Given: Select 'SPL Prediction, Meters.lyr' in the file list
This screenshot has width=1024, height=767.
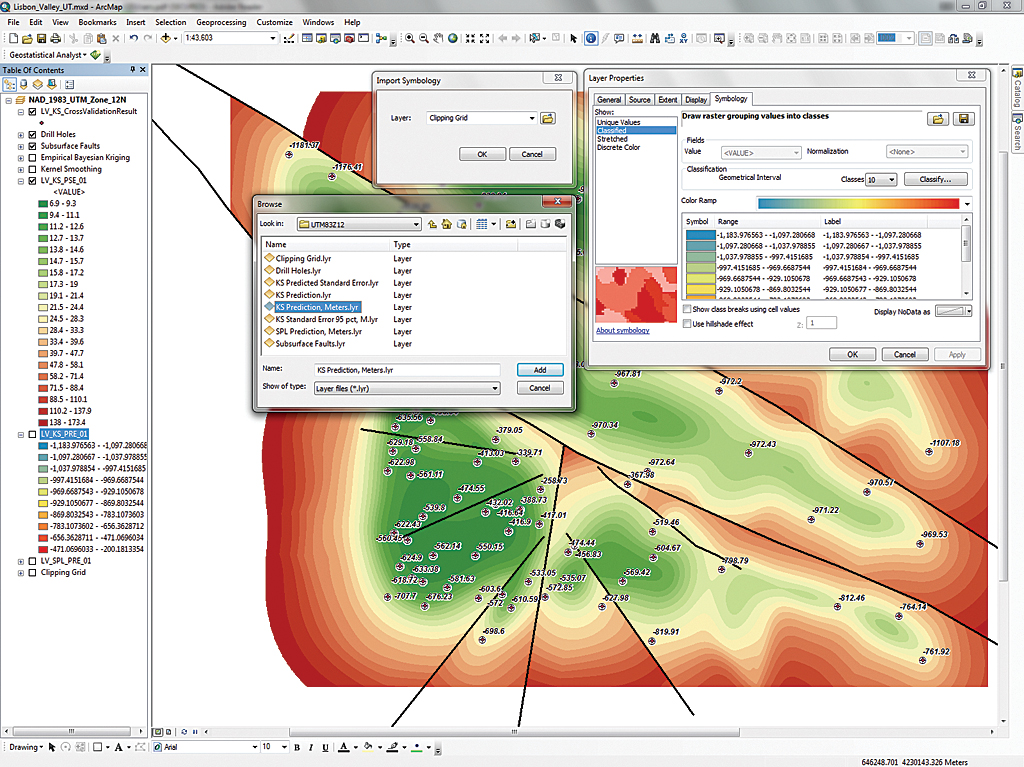Looking at the screenshot, I should point(318,332).
